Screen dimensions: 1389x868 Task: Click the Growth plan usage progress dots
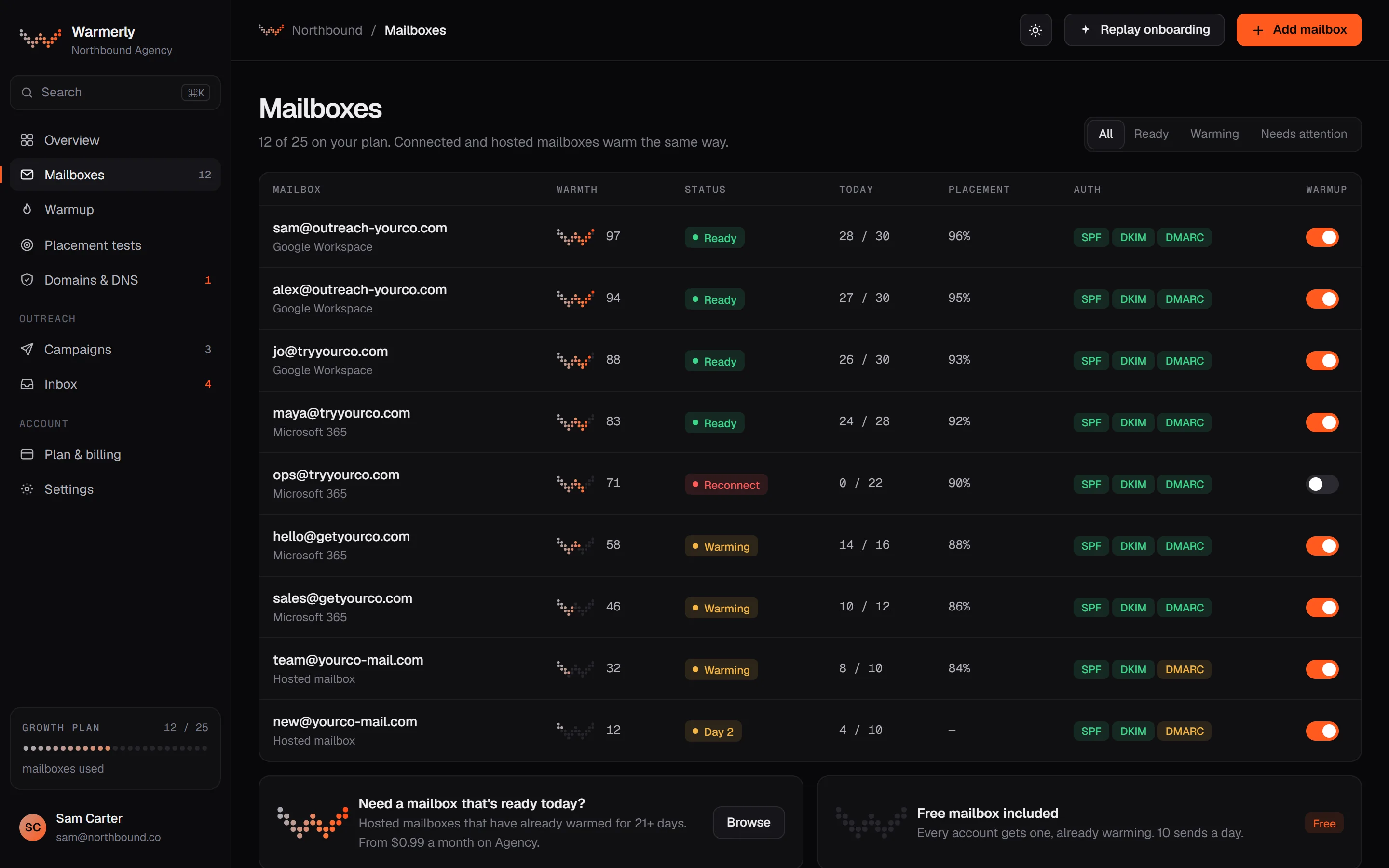pyautogui.click(x=115, y=748)
